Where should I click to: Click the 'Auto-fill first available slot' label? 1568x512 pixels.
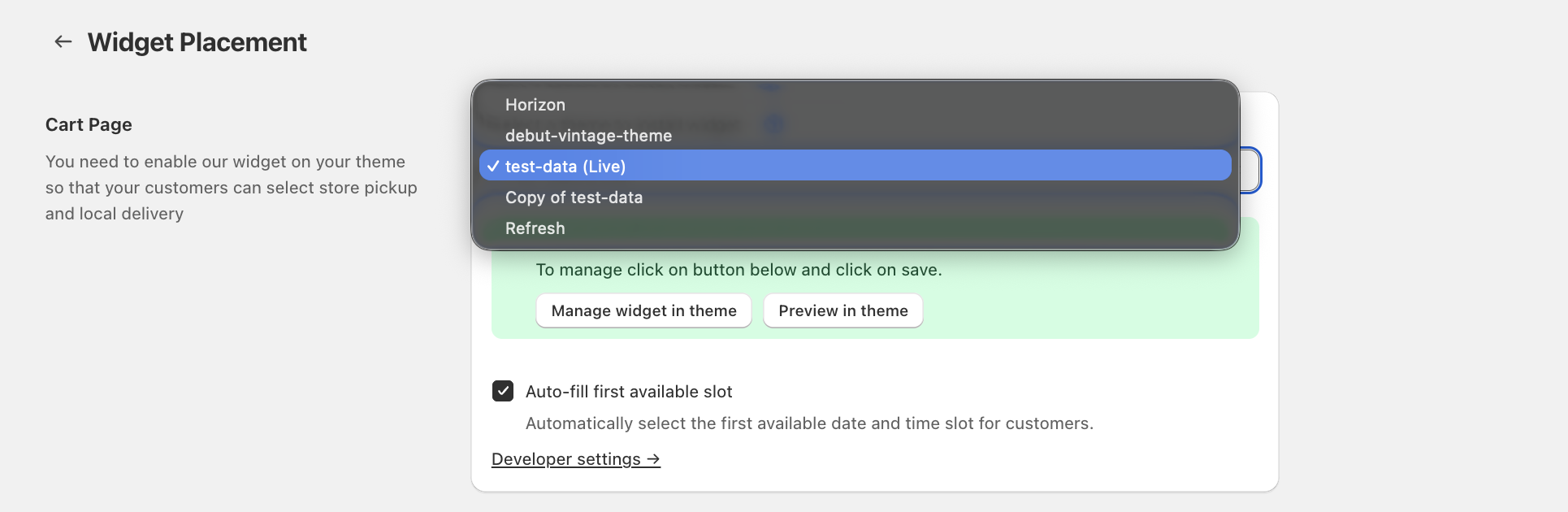tap(629, 392)
